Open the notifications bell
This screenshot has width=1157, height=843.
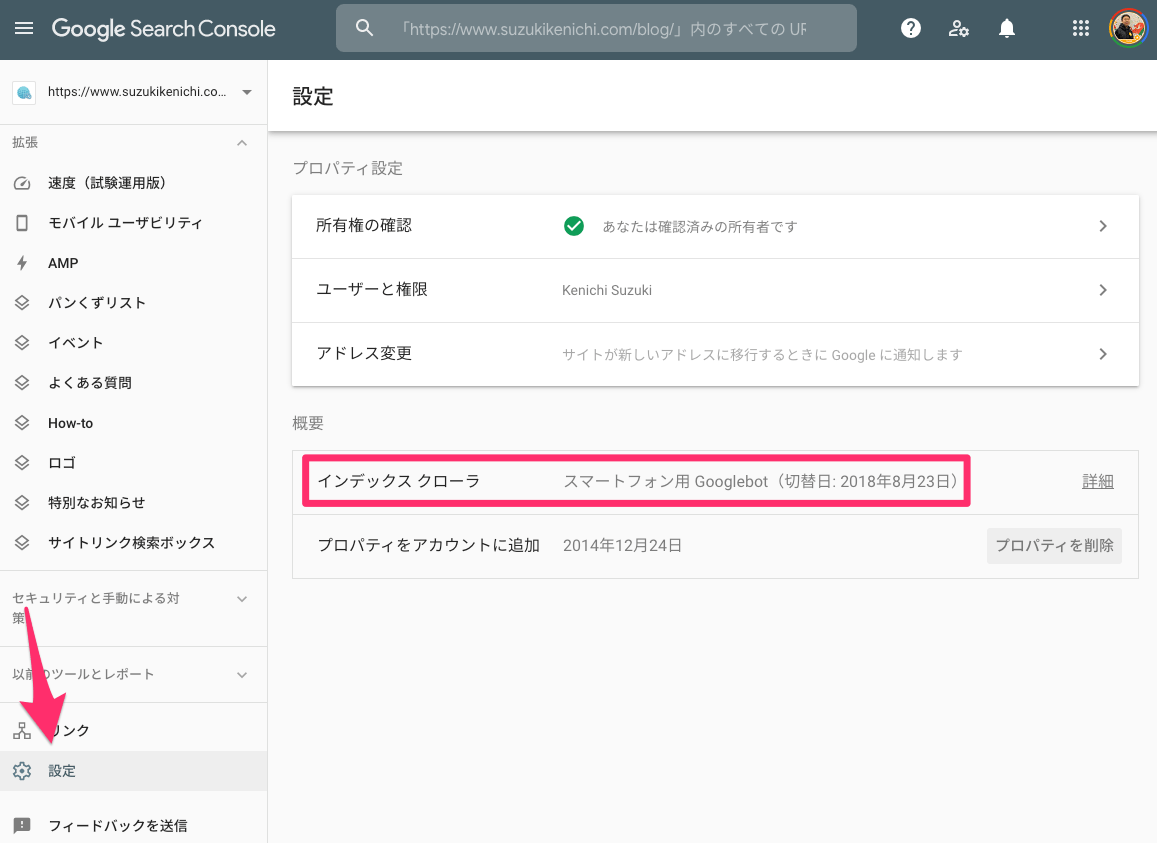tap(1006, 29)
